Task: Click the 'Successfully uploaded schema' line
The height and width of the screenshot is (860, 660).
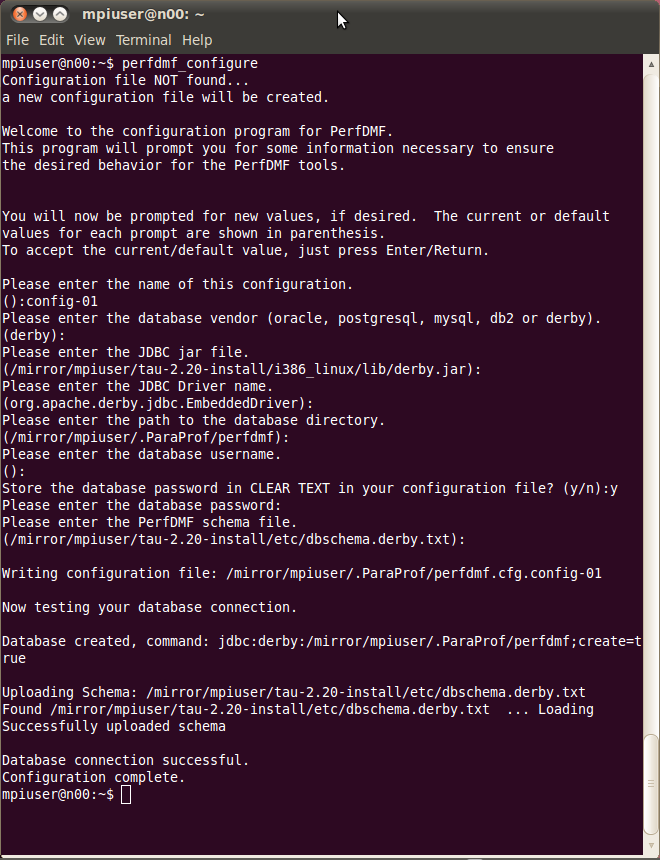Action: [x=114, y=726]
